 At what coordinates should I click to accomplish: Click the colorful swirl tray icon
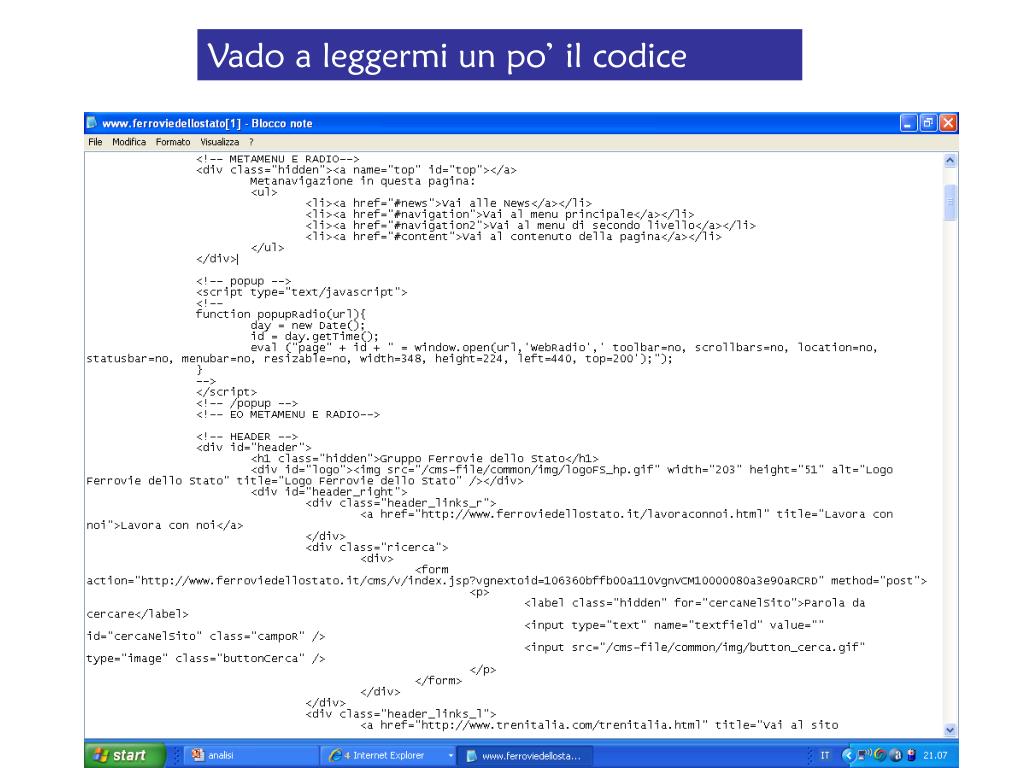tap(880, 755)
